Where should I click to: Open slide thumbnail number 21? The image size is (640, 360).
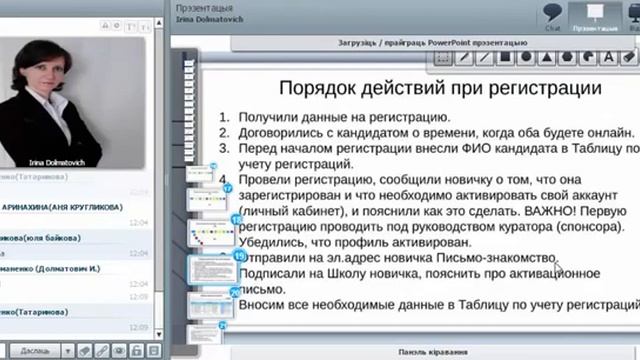click(x=204, y=334)
